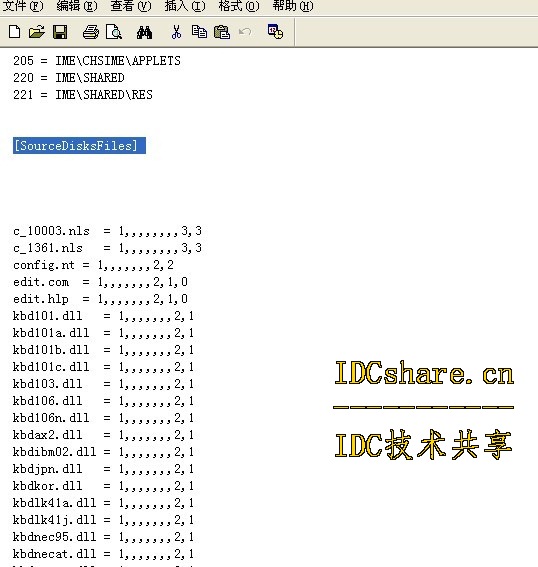The width and height of the screenshot is (538, 567).
Task: Click the kbdlk41a.dll line
Action: point(103,503)
